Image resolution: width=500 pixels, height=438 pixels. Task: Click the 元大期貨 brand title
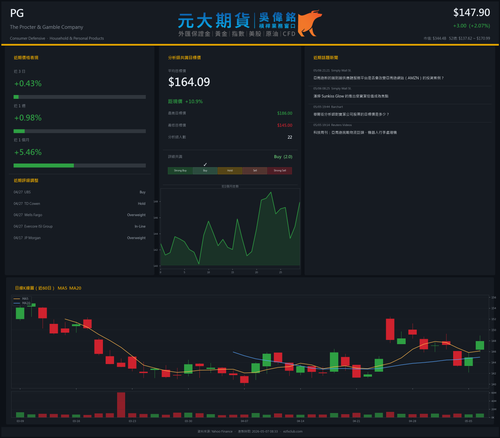point(214,21)
